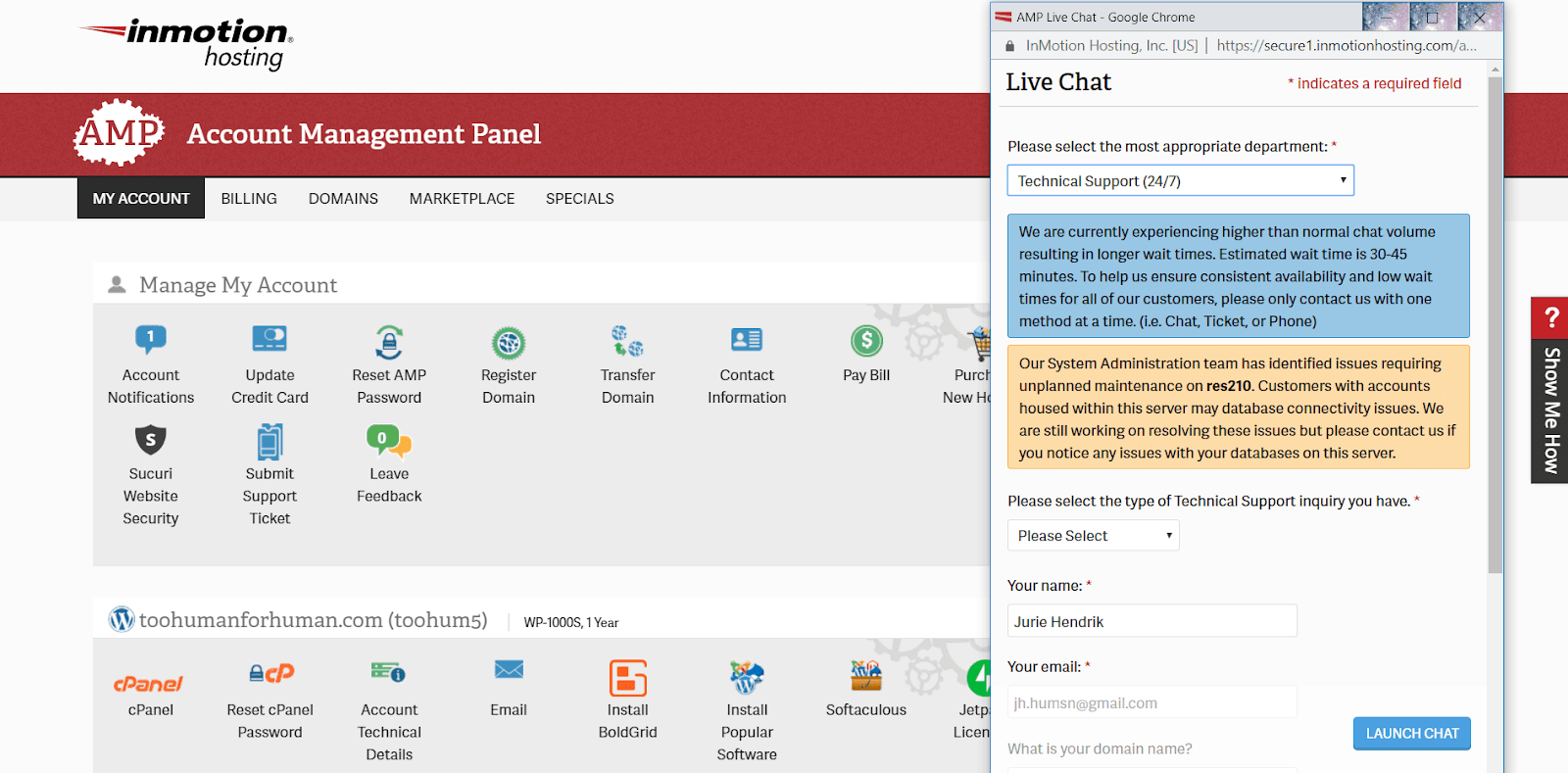Launch the Softaculous icon
This screenshot has width=1568, height=773.
click(x=866, y=675)
